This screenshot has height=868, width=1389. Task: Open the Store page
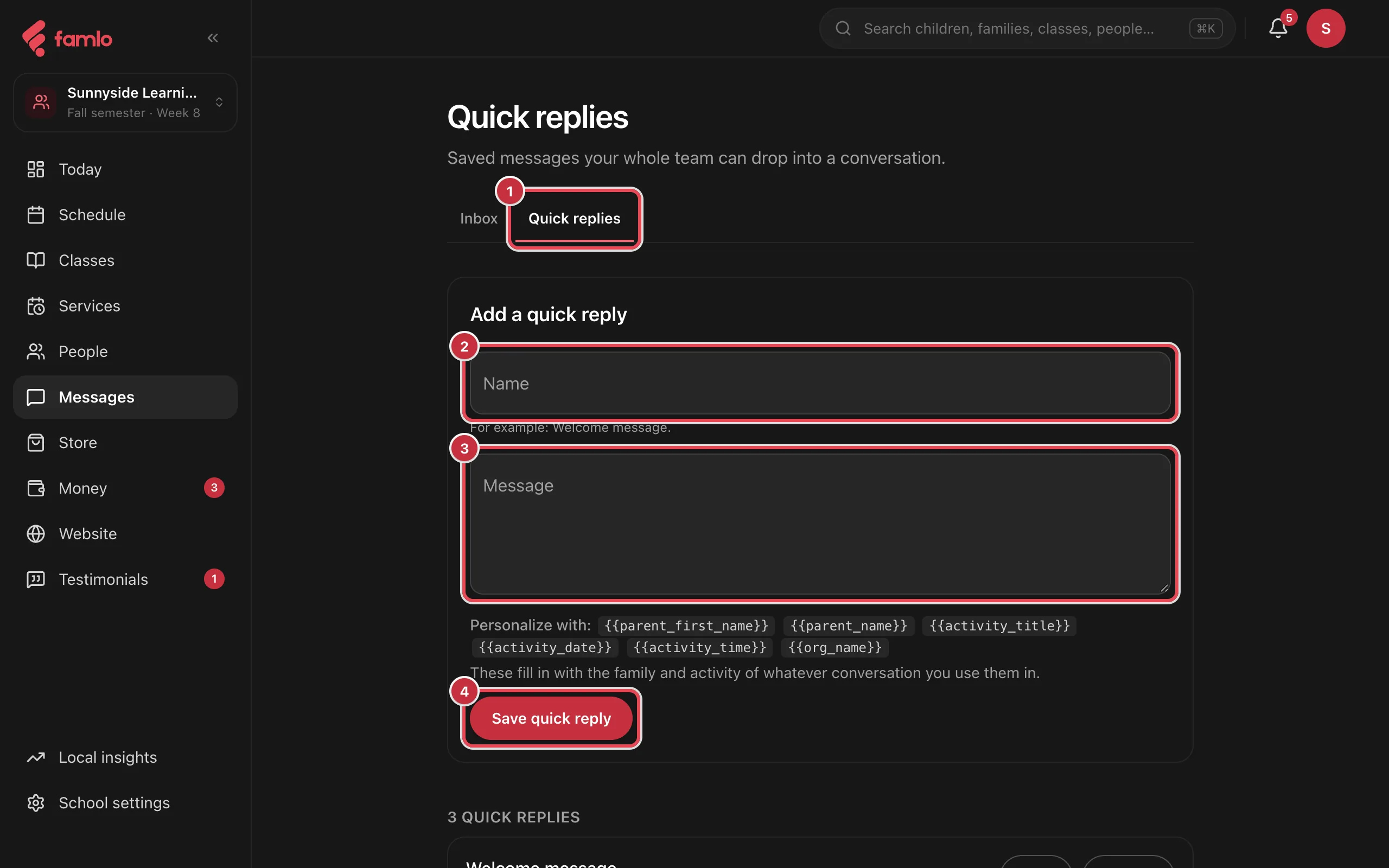point(125,443)
